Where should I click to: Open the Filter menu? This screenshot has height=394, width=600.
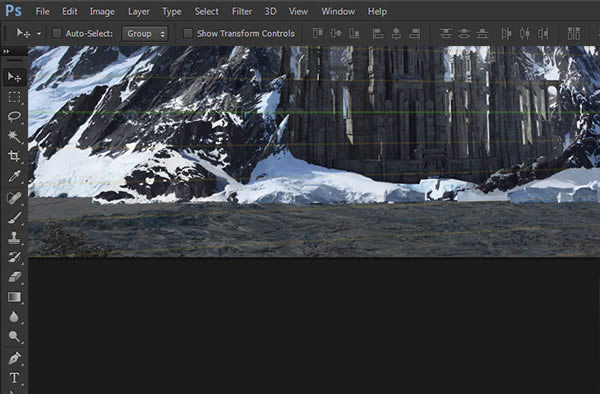[x=242, y=11]
